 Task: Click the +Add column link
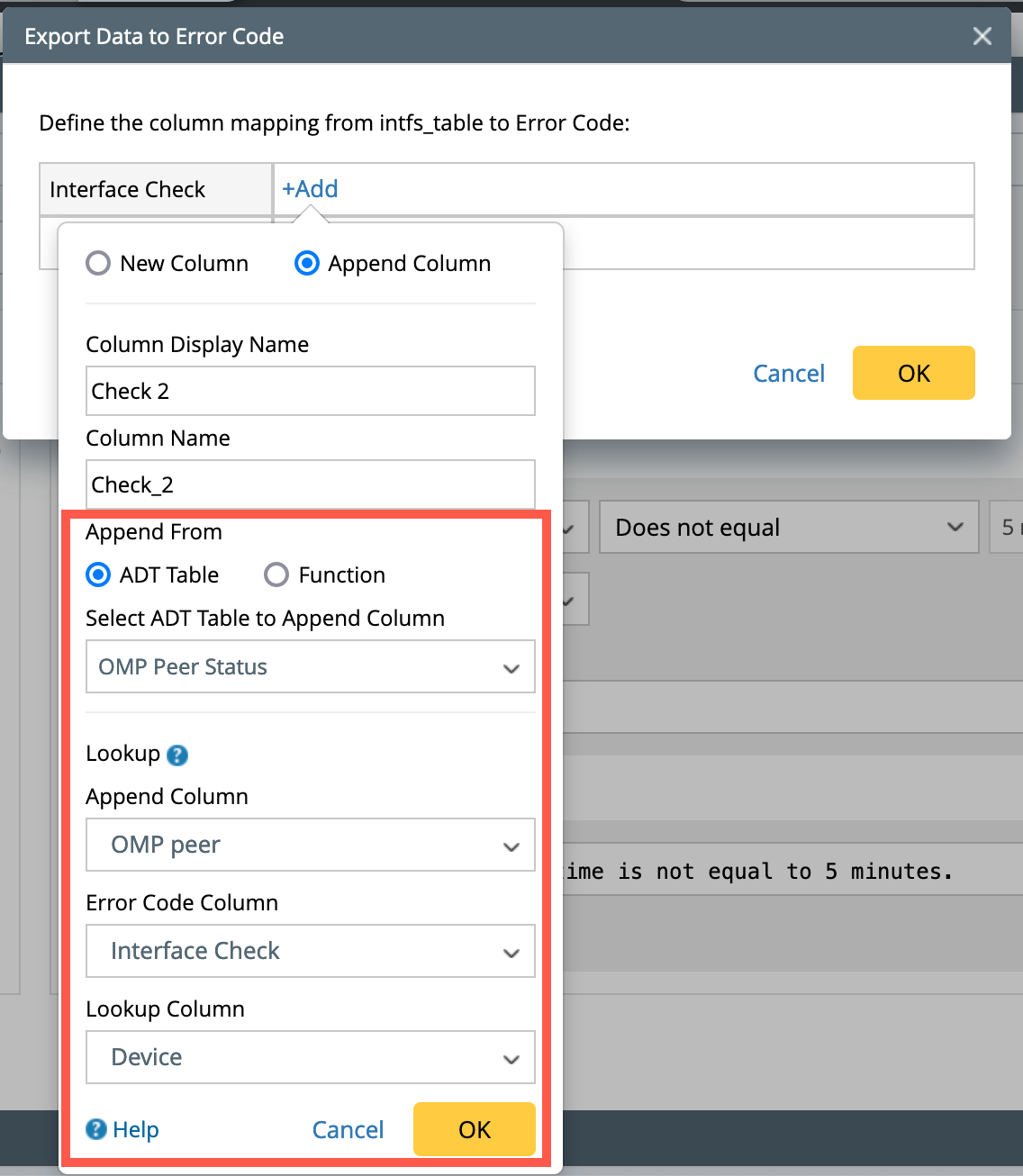[x=310, y=189]
